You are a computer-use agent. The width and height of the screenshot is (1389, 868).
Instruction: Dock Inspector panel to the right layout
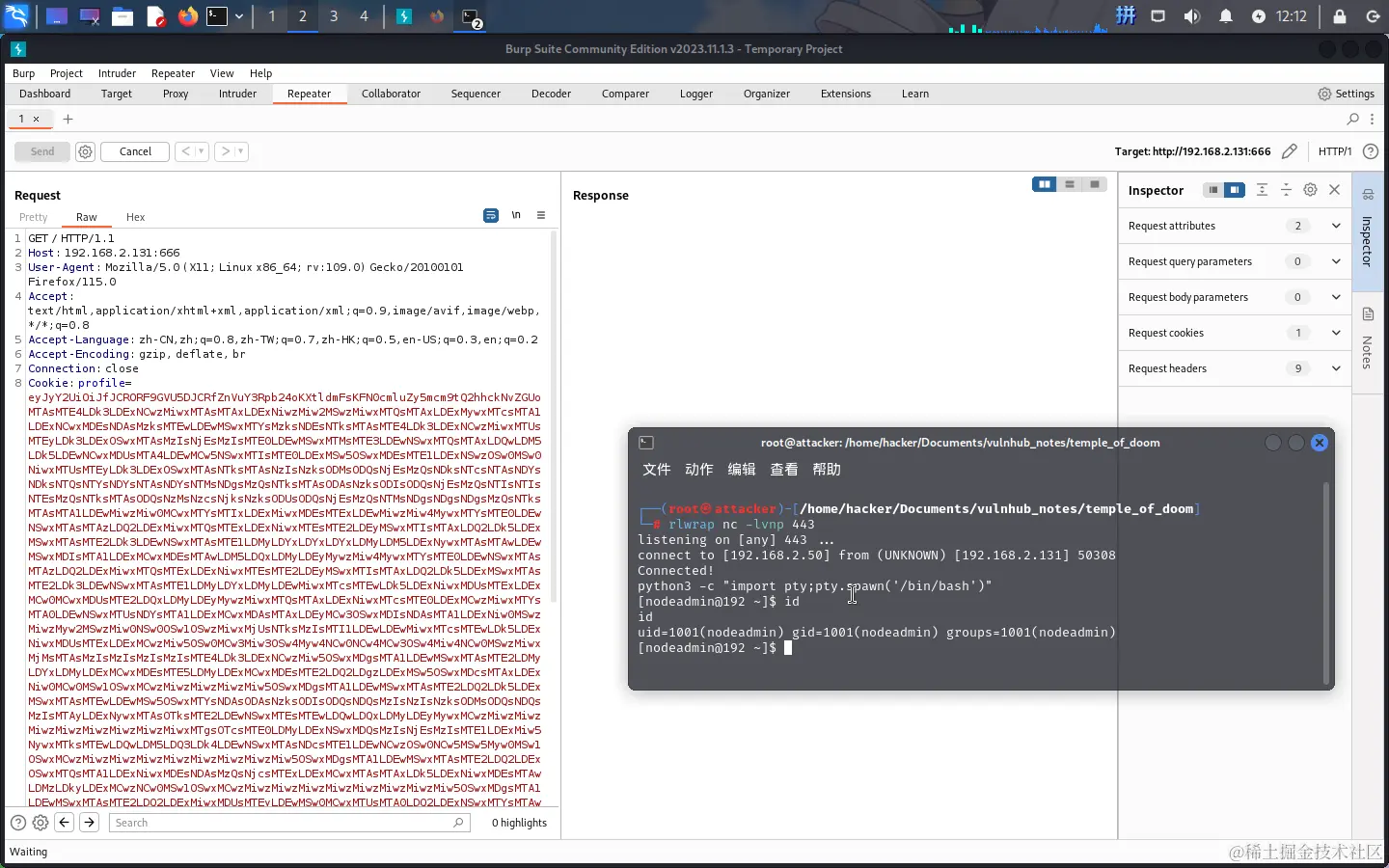point(1235,190)
